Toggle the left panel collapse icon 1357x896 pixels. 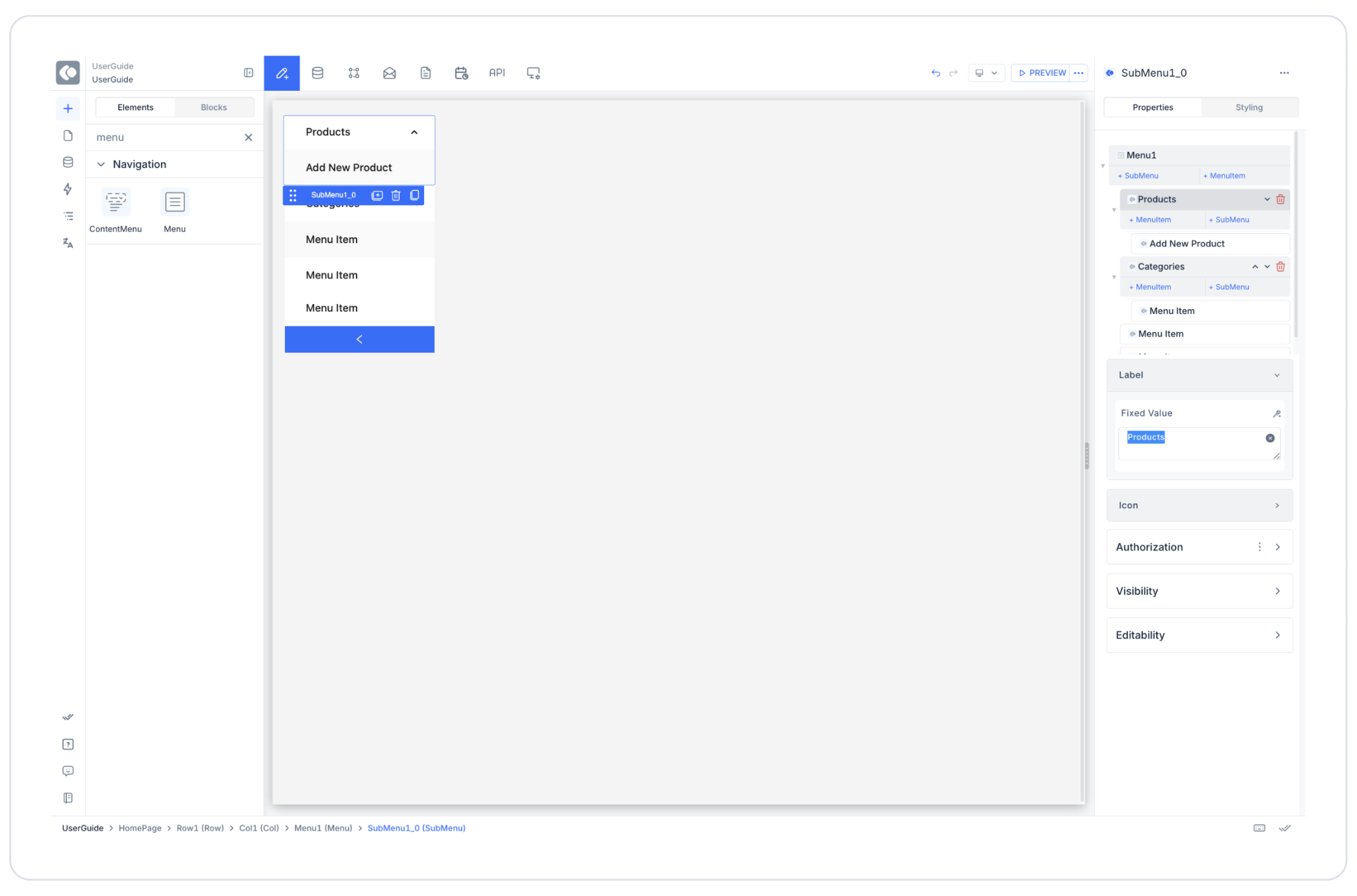tap(248, 73)
